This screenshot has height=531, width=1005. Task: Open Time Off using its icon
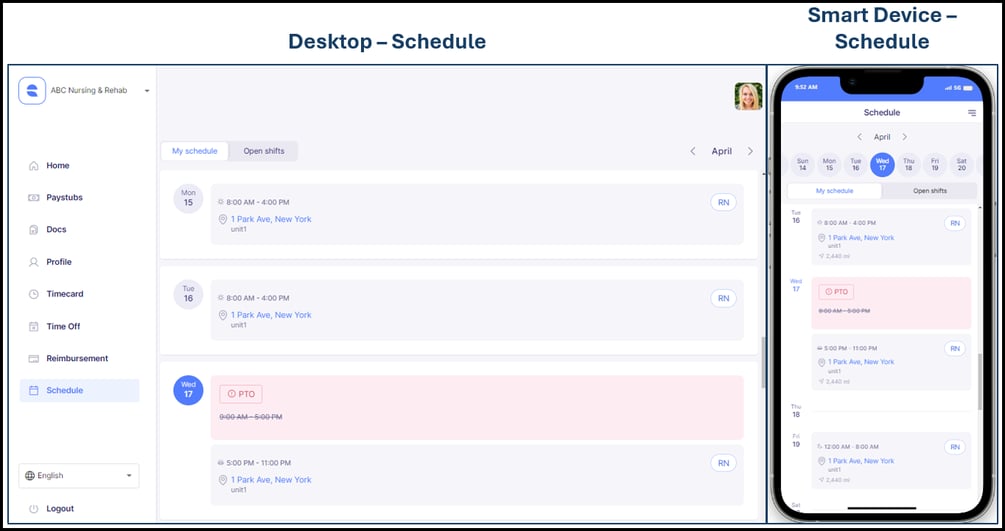(x=34, y=326)
